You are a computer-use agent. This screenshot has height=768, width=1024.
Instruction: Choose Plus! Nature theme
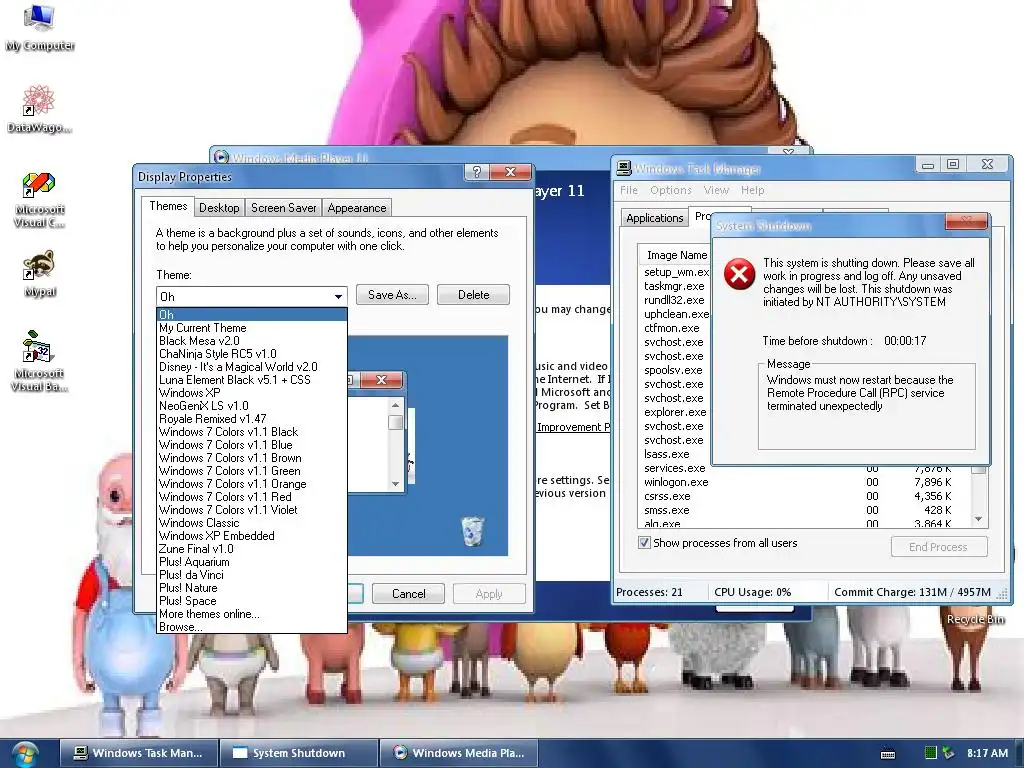(251, 588)
